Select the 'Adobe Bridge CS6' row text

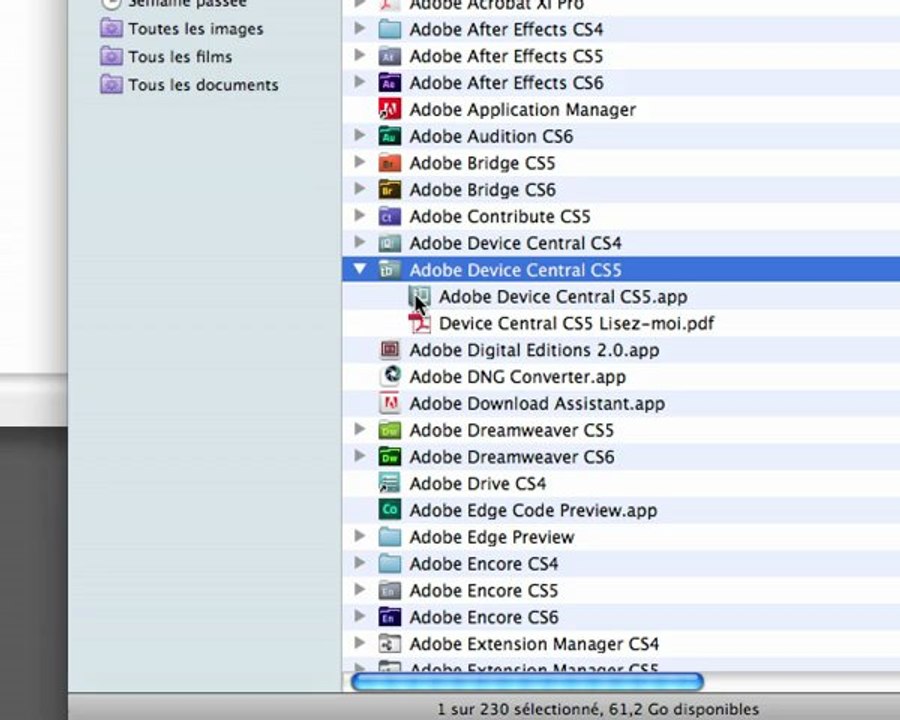pyautogui.click(x=483, y=190)
